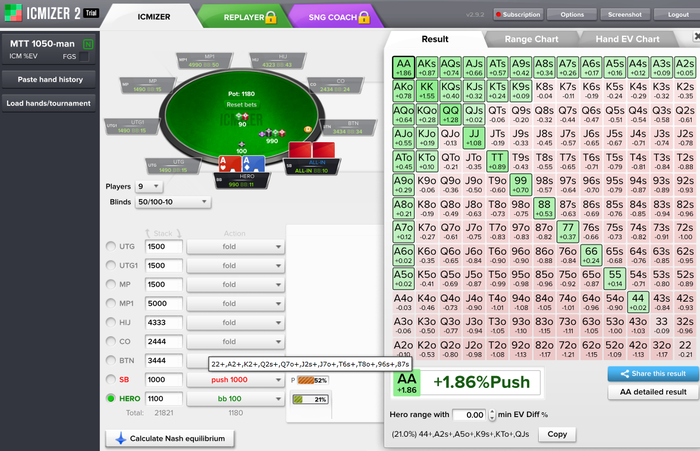
Task: Open HIJ action dropdown
Action: pos(235,322)
